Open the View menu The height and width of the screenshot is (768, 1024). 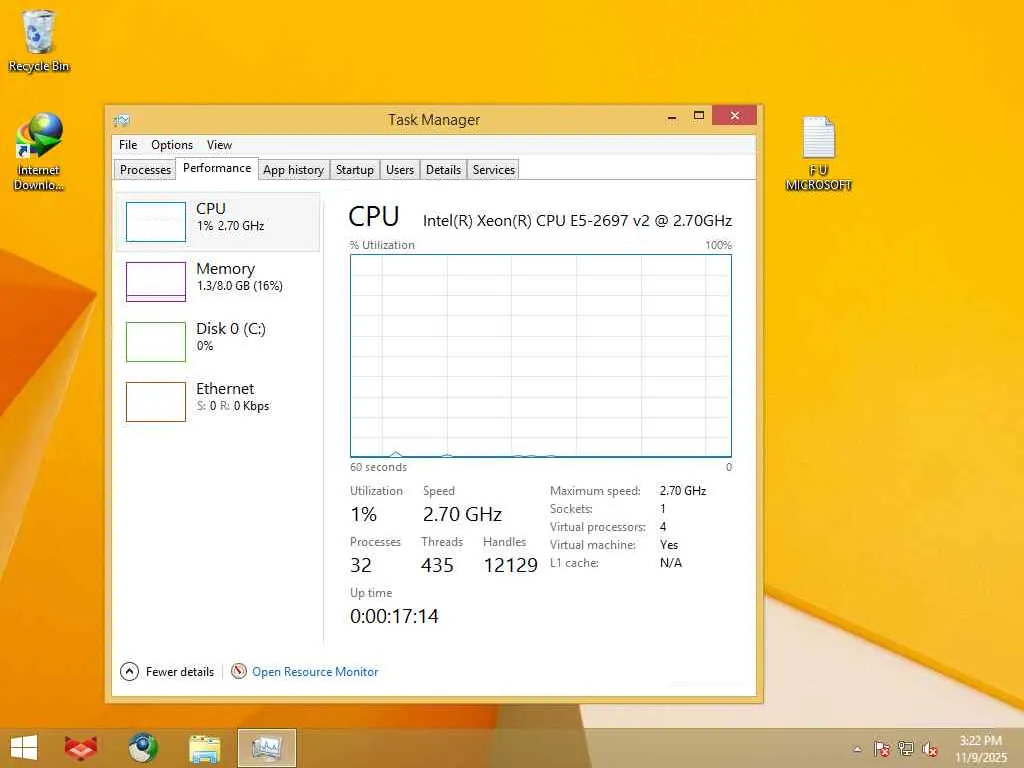coord(219,145)
